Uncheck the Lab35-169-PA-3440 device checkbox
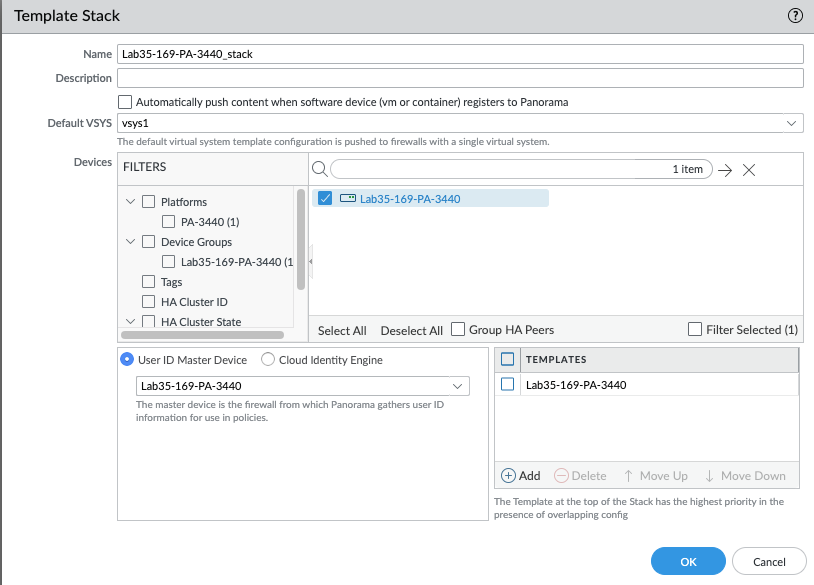The height and width of the screenshot is (585, 814). coord(325,199)
